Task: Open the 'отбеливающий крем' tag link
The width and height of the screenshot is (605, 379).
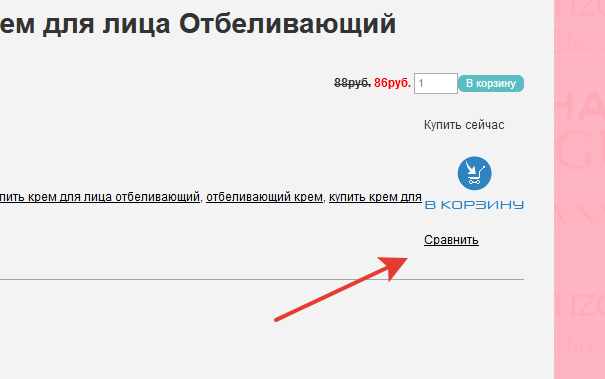Action: point(264,197)
